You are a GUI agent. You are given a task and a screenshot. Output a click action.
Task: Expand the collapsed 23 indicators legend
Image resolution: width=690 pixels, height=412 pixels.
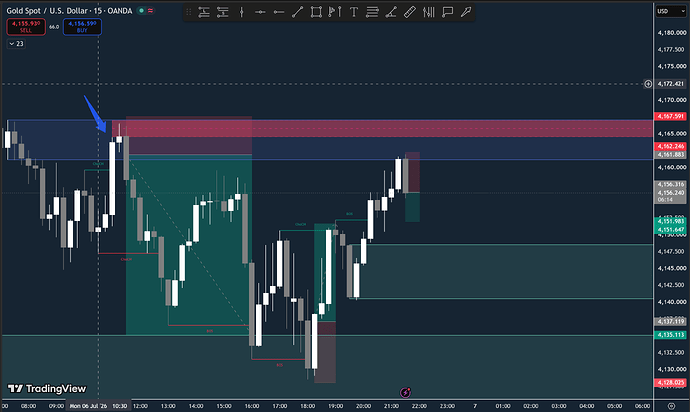[x=16, y=44]
